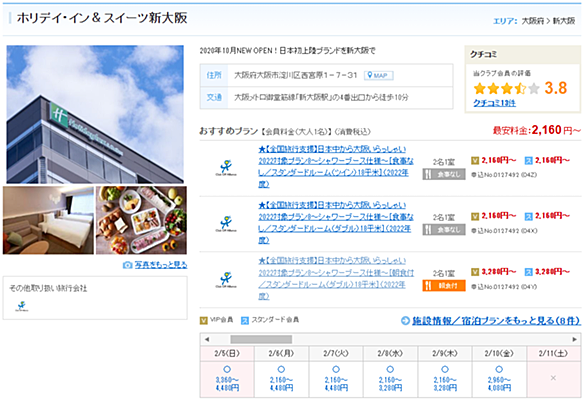Click VIP price icon in 3,280円 plan row
Screen dimensions: 586x403
(x=475, y=272)
